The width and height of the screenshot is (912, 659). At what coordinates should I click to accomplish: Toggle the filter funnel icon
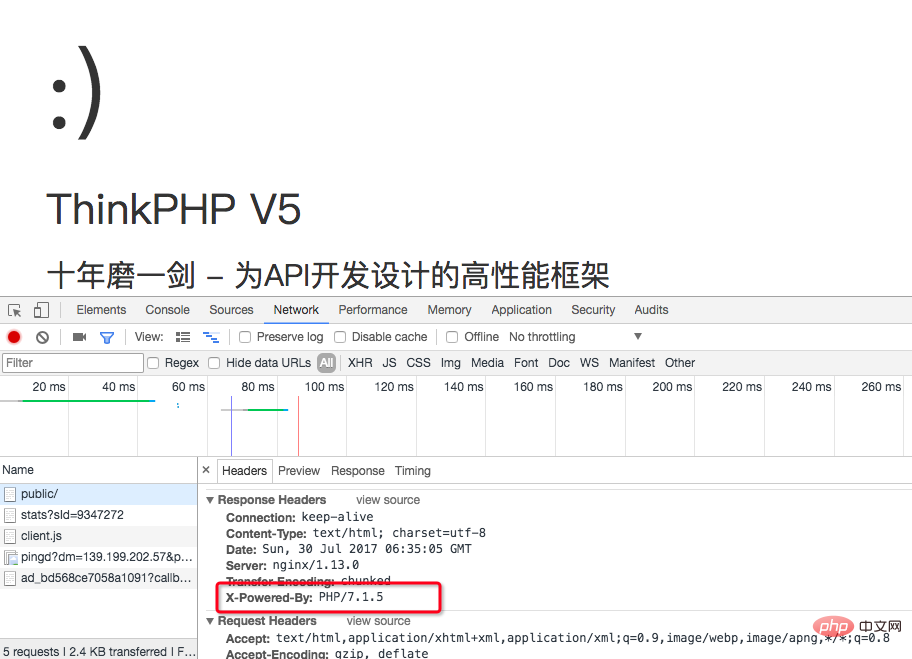click(107, 337)
